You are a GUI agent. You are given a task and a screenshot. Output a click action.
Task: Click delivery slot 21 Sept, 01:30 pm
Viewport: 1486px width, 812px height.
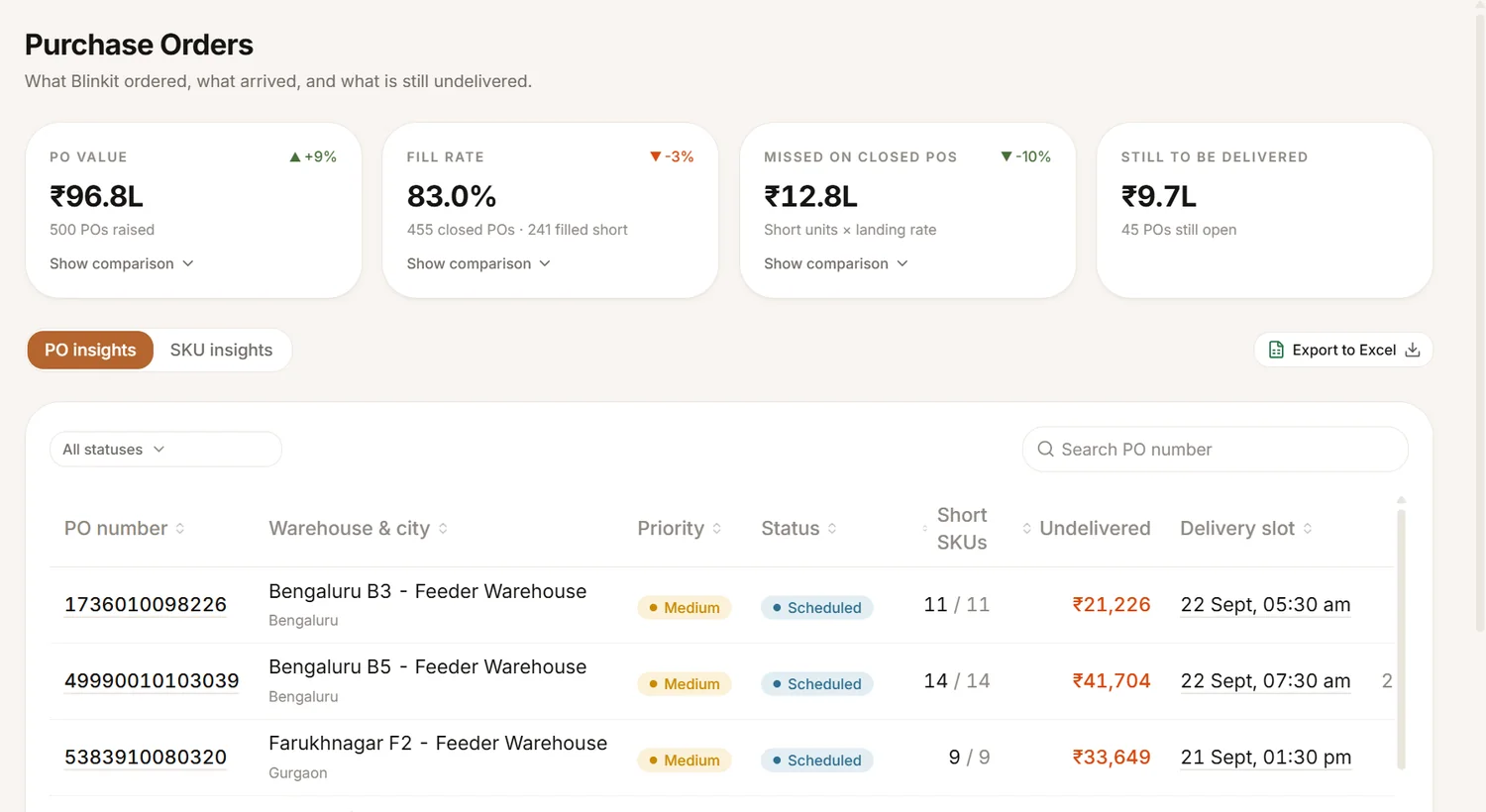(1265, 758)
